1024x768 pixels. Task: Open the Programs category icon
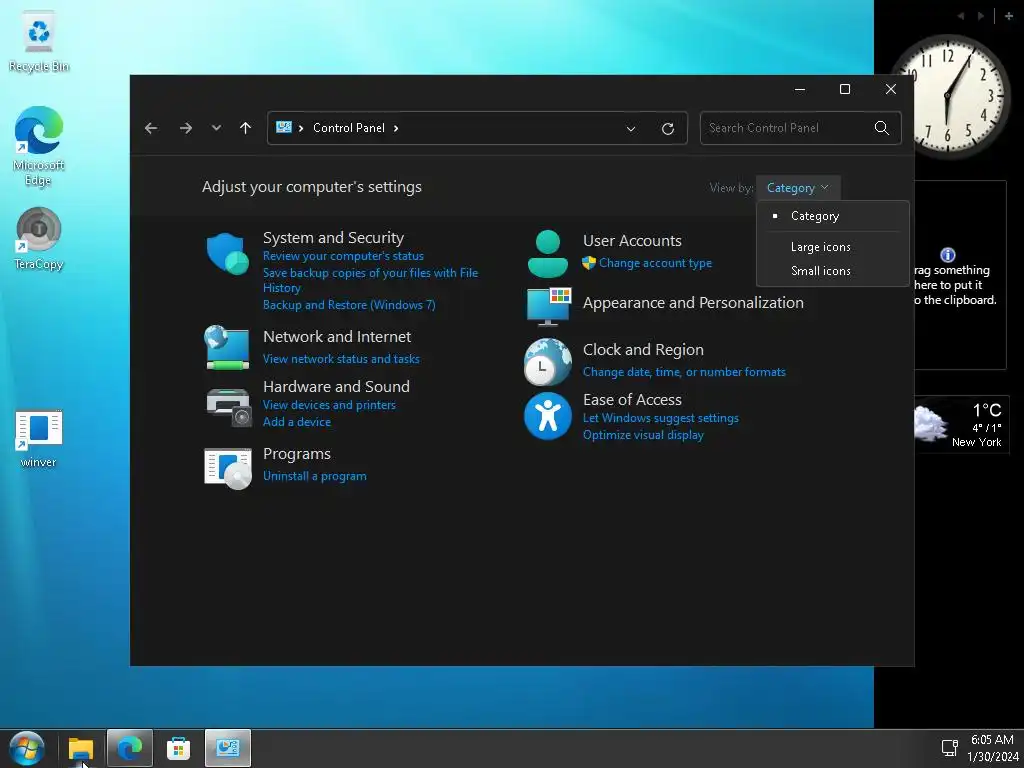tap(228, 468)
